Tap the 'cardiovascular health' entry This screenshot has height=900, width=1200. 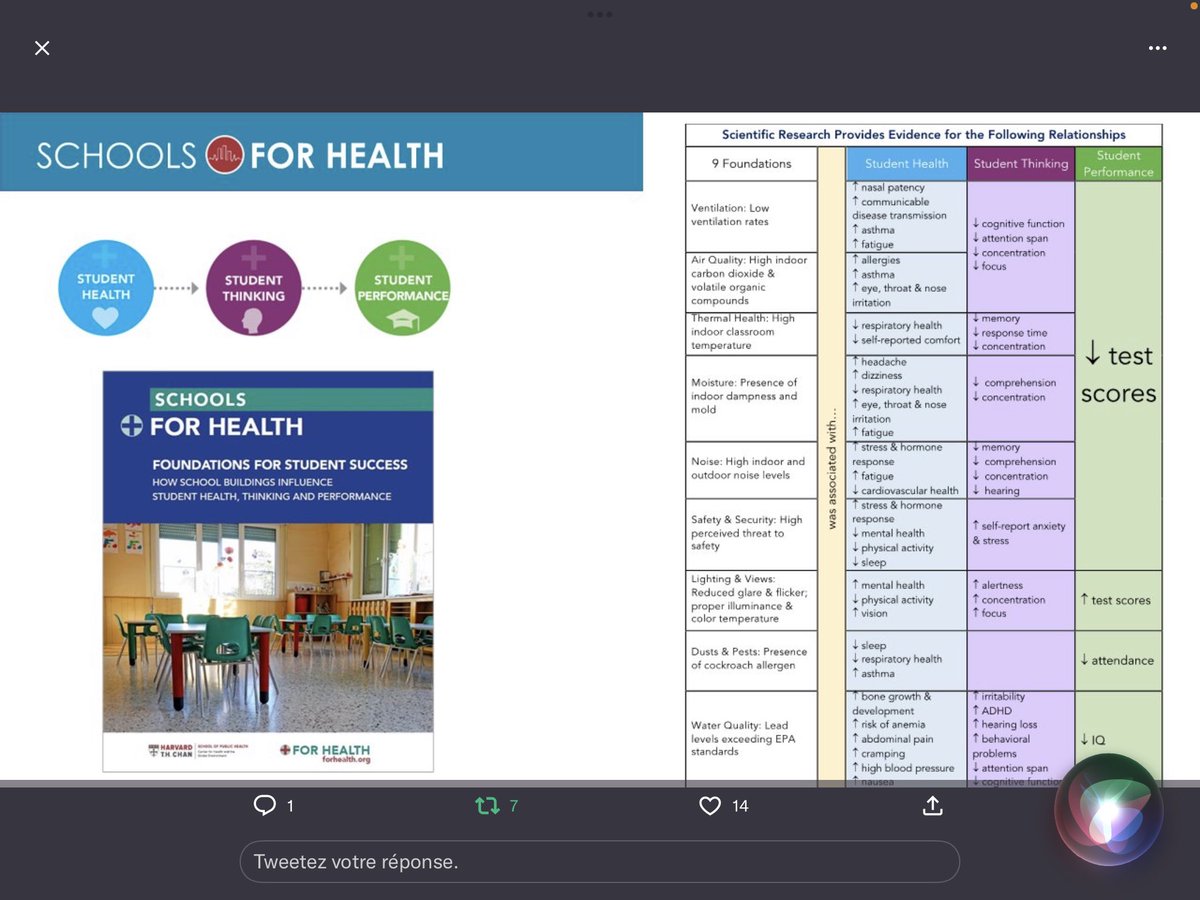point(905,491)
